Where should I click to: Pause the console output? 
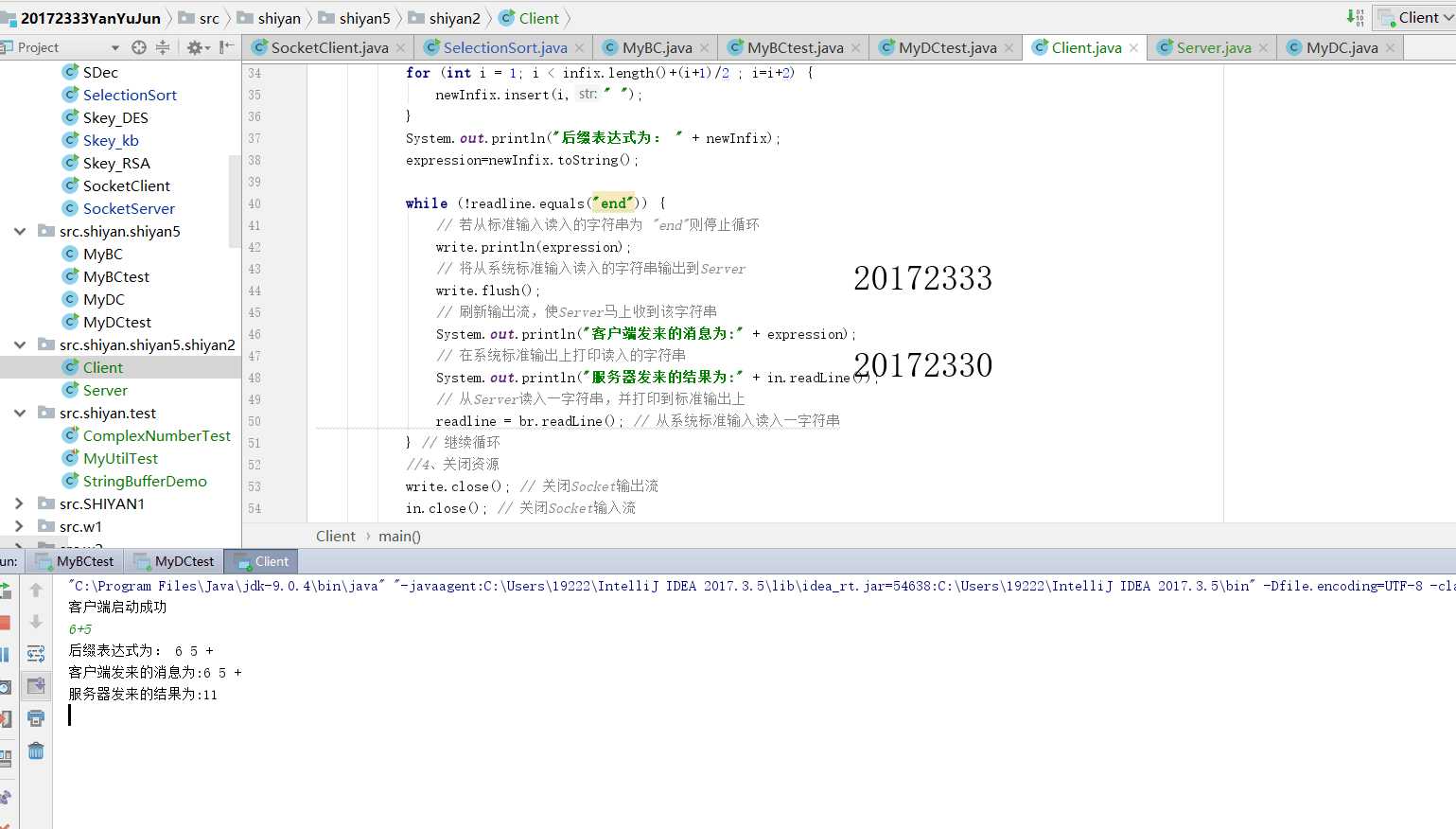click(5, 655)
